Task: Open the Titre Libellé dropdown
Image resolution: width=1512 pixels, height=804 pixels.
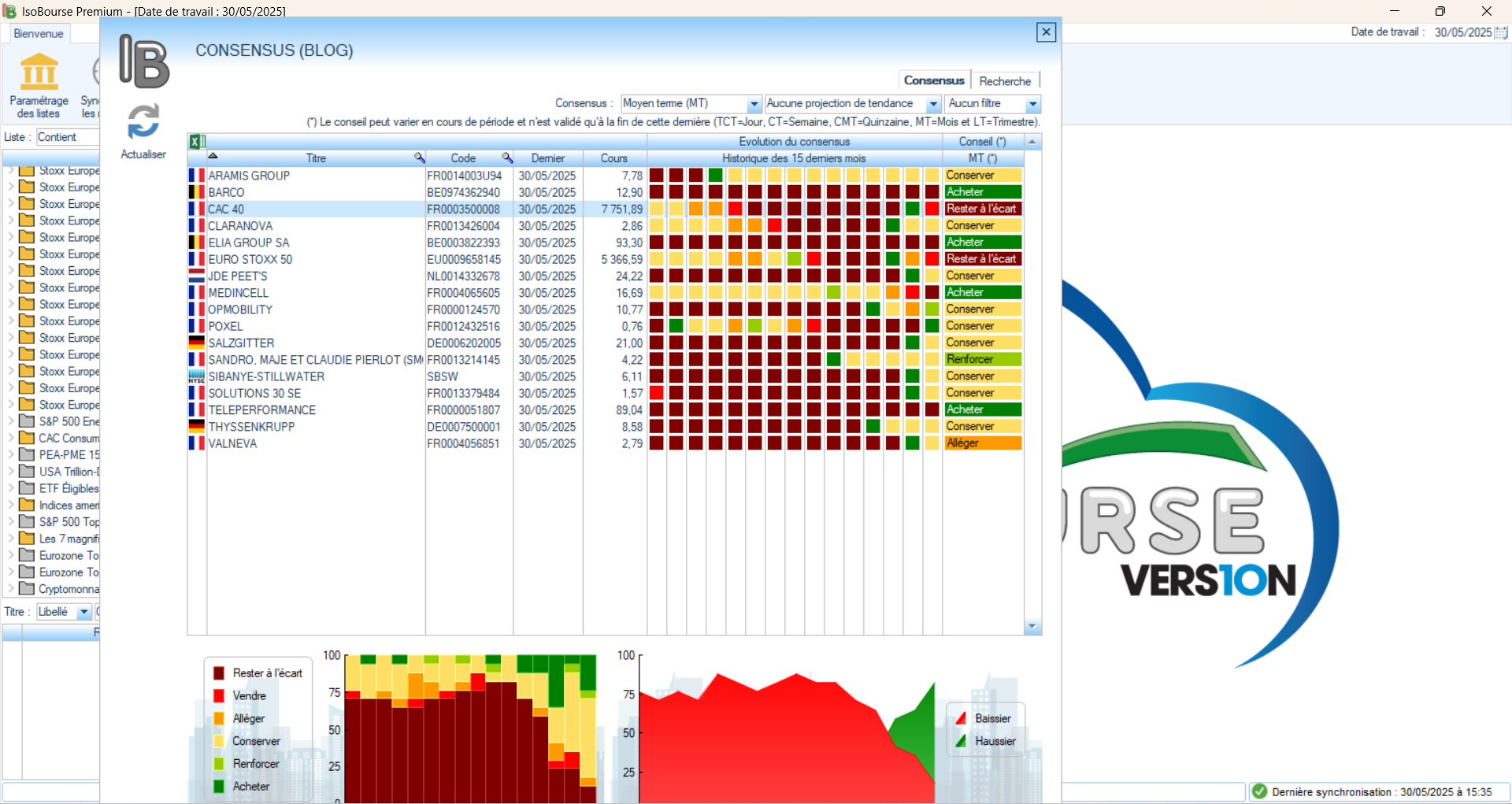Action: (83, 612)
